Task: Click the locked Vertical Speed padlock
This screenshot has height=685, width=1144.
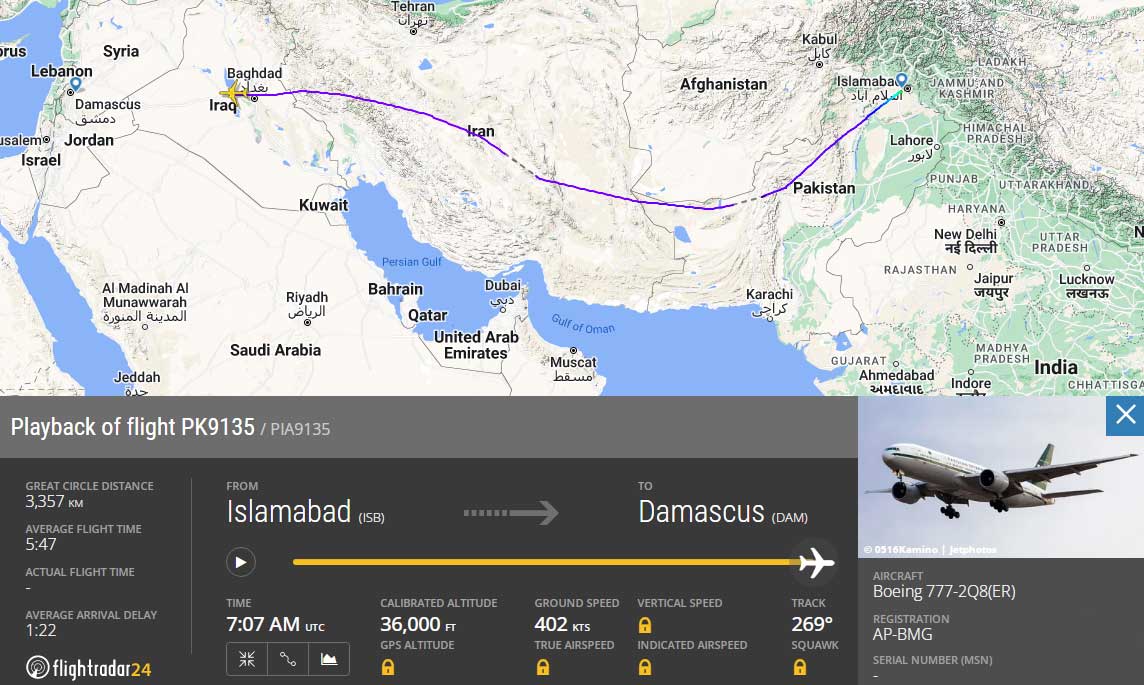Action: (645, 625)
